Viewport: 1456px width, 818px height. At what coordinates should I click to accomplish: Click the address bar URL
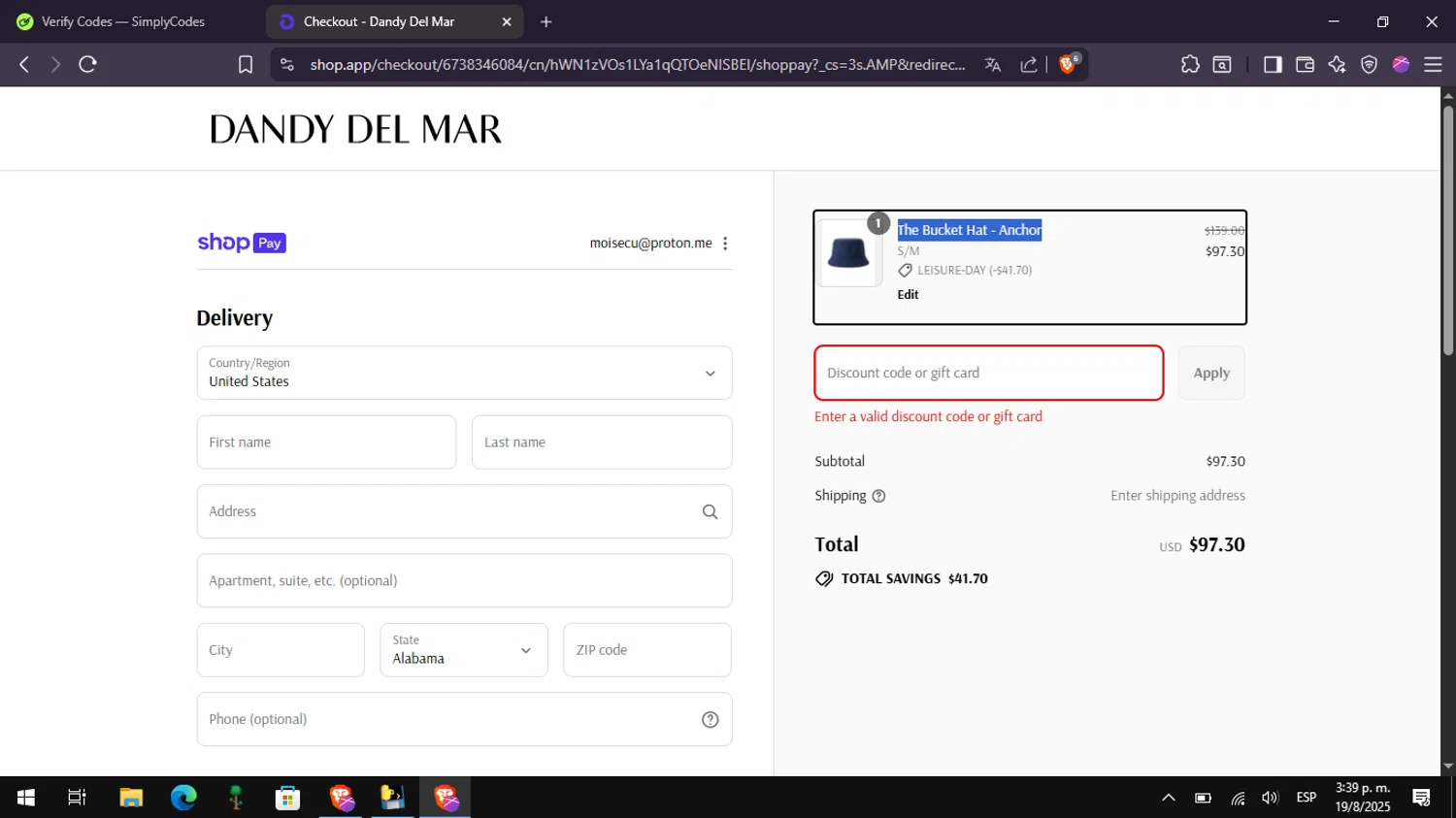pos(637,64)
